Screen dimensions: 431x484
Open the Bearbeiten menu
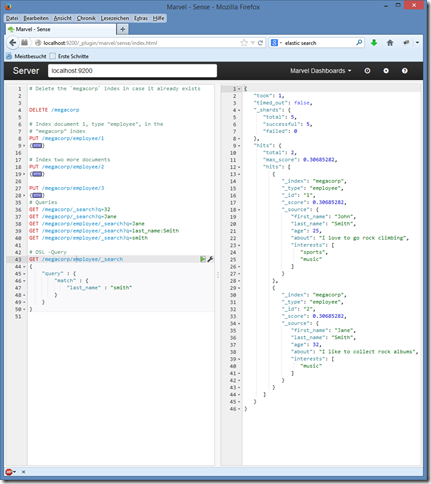pyautogui.click(x=36, y=18)
